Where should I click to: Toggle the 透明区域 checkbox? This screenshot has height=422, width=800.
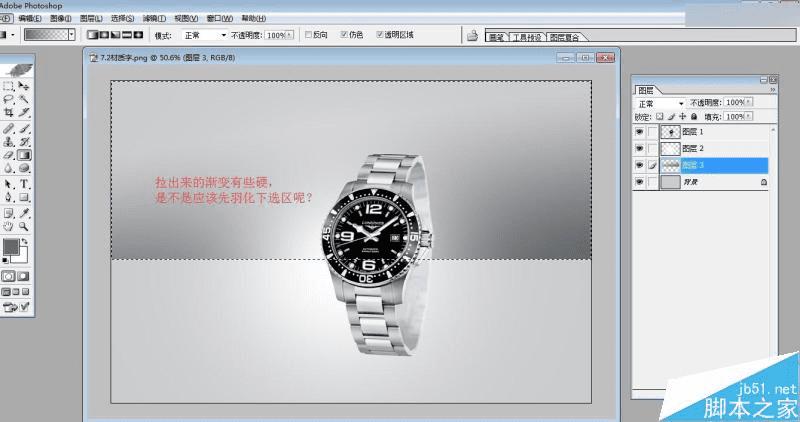[379, 35]
